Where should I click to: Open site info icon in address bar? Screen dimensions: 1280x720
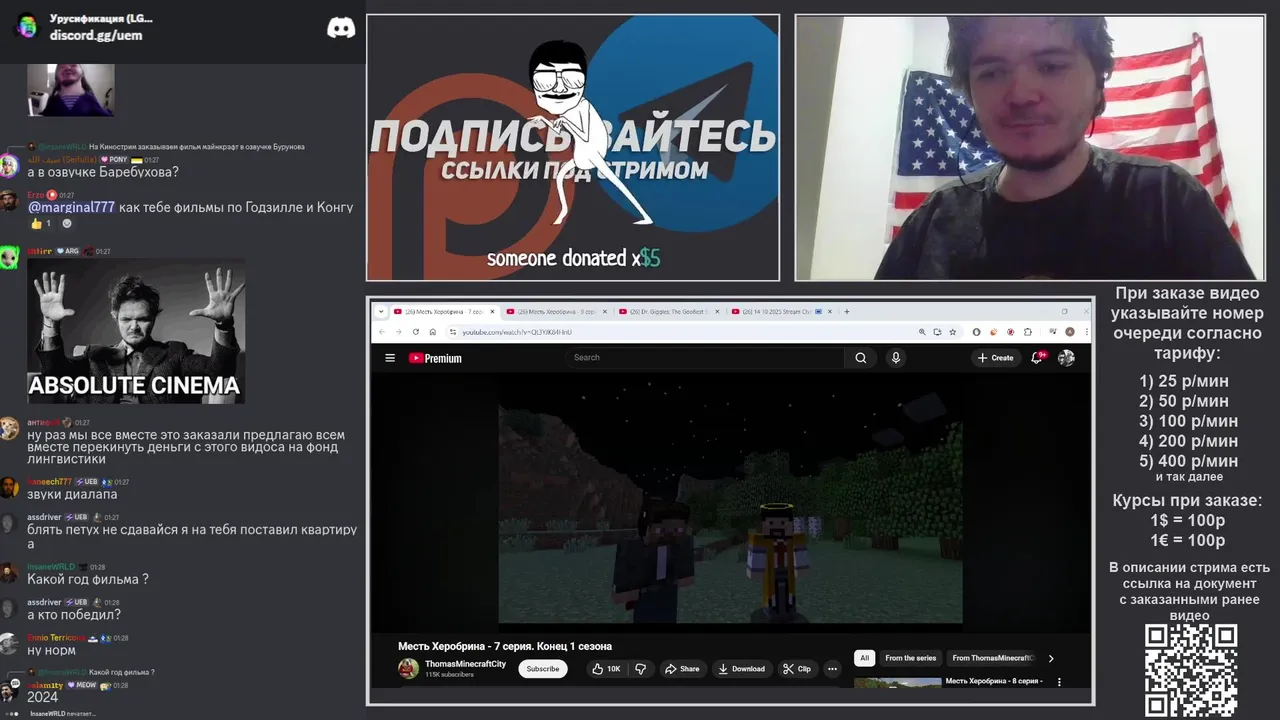coord(452,332)
